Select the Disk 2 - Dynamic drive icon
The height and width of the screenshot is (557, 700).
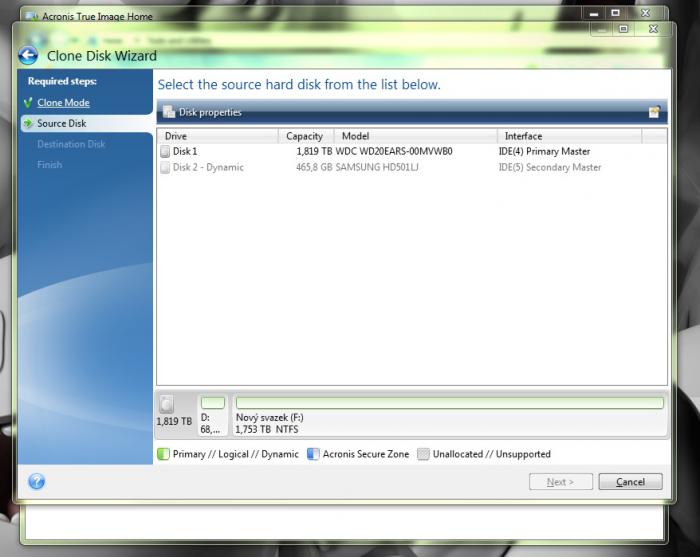click(x=166, y=168)
